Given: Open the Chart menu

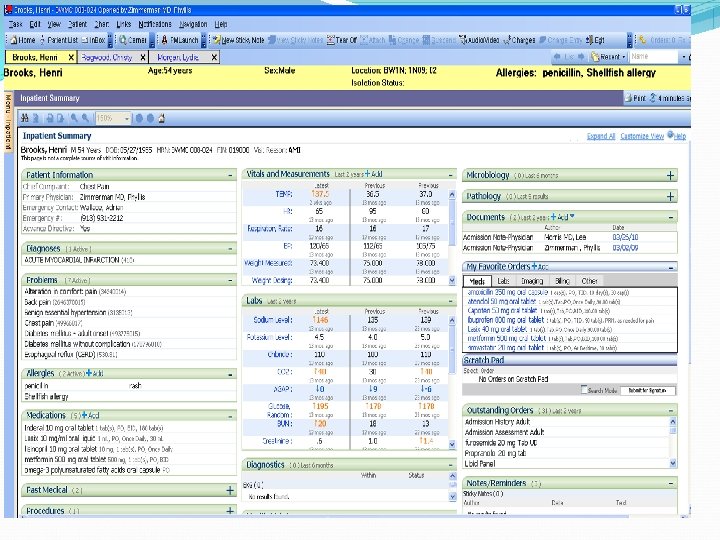Looking at the screenshot, I should pyautogui.click(x=101, y=24).
